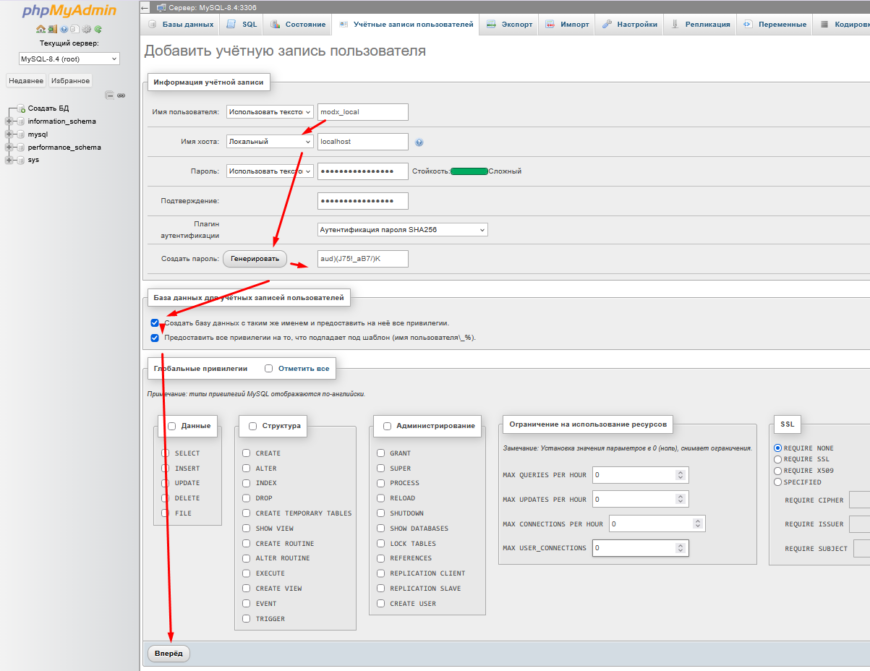
Task: Click the password confirmation field
Action: pos(363,201)
